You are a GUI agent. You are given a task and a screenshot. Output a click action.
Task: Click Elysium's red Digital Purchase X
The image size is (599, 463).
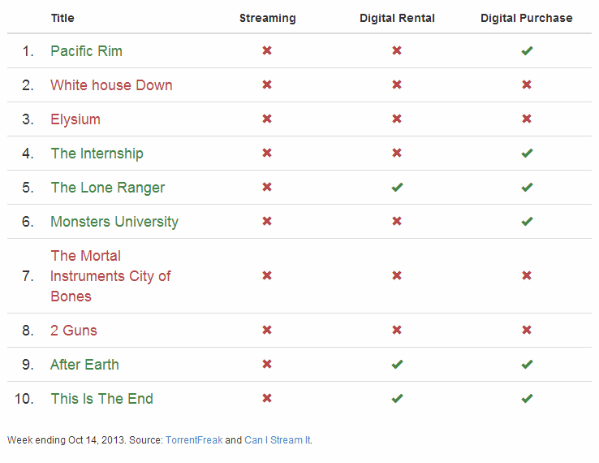[x=527, y=119]
